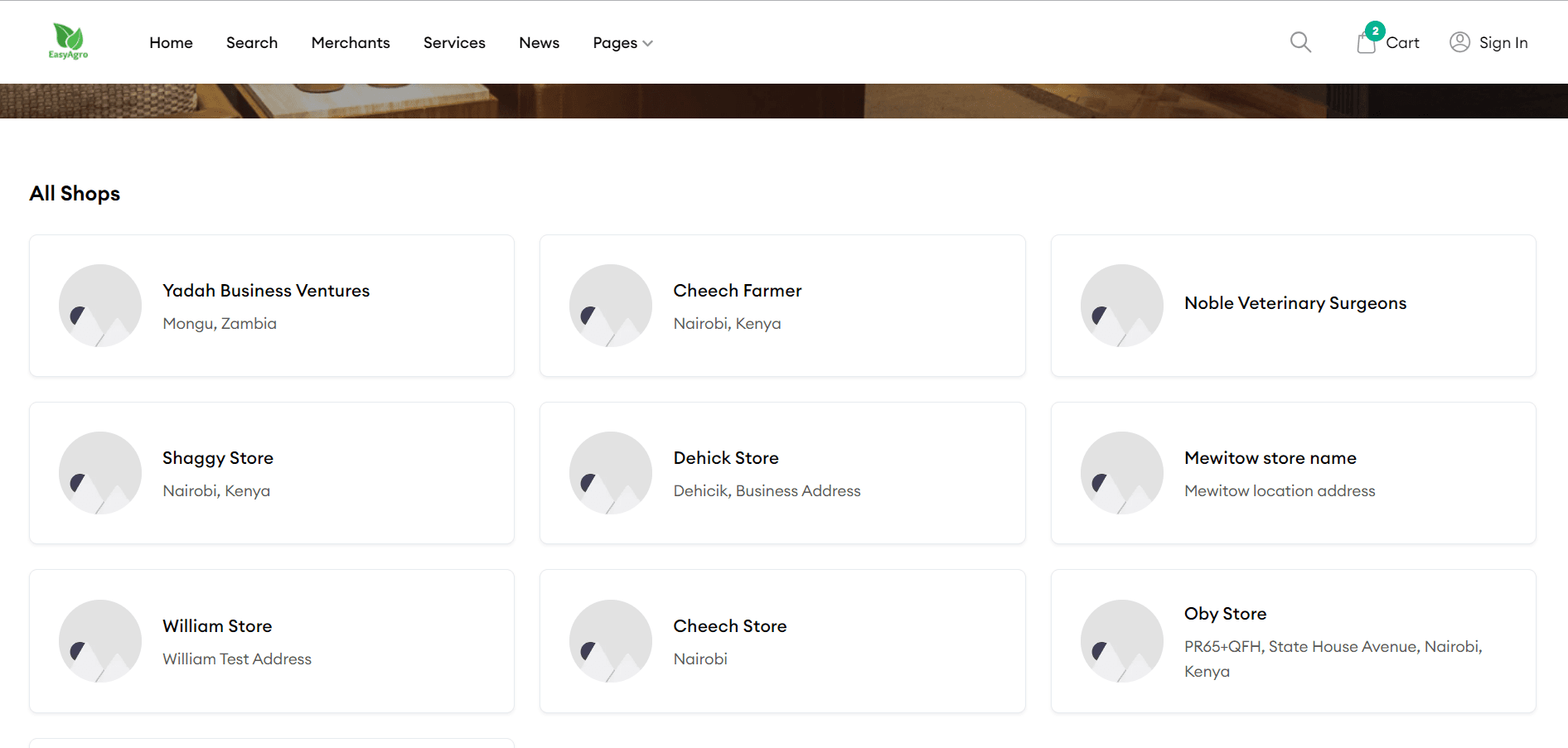Screen dimensions: 1568x748
Task: Open the Merchants menu item
Action: [351, 43]
